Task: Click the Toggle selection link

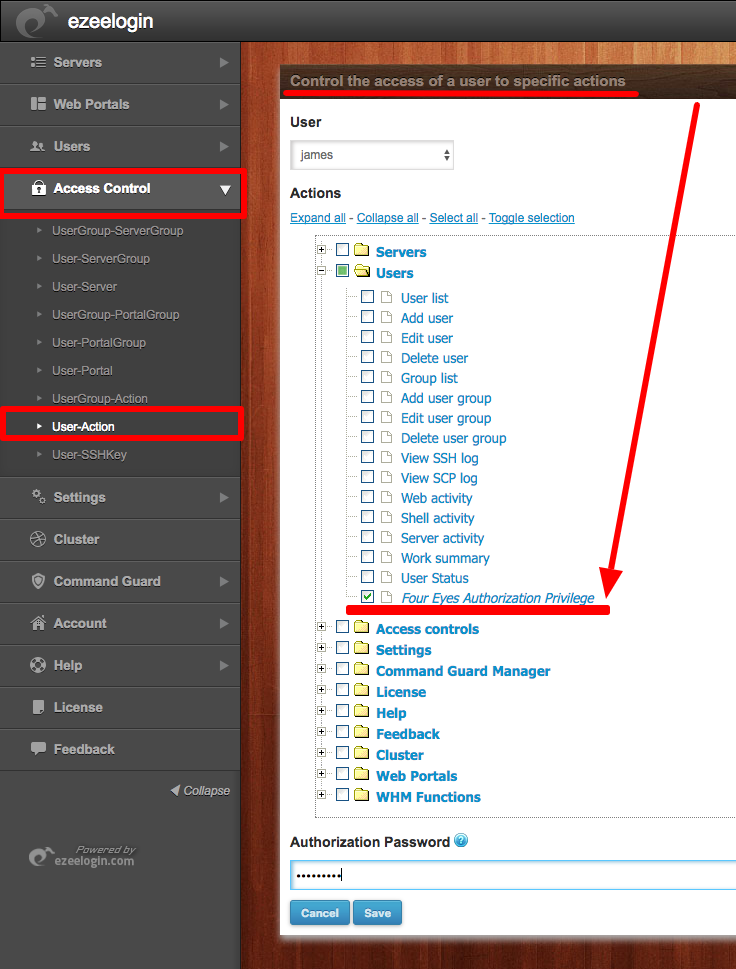Action: (x=531, y=218)
